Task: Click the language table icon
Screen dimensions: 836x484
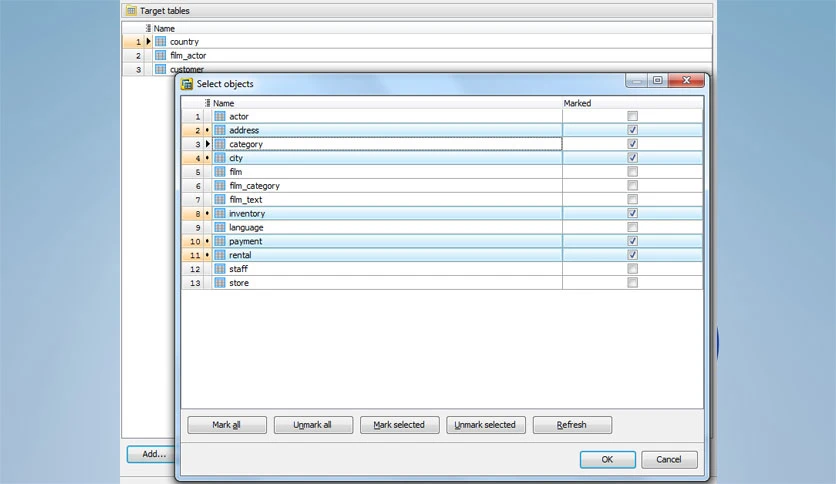Action: click(220, 227)
